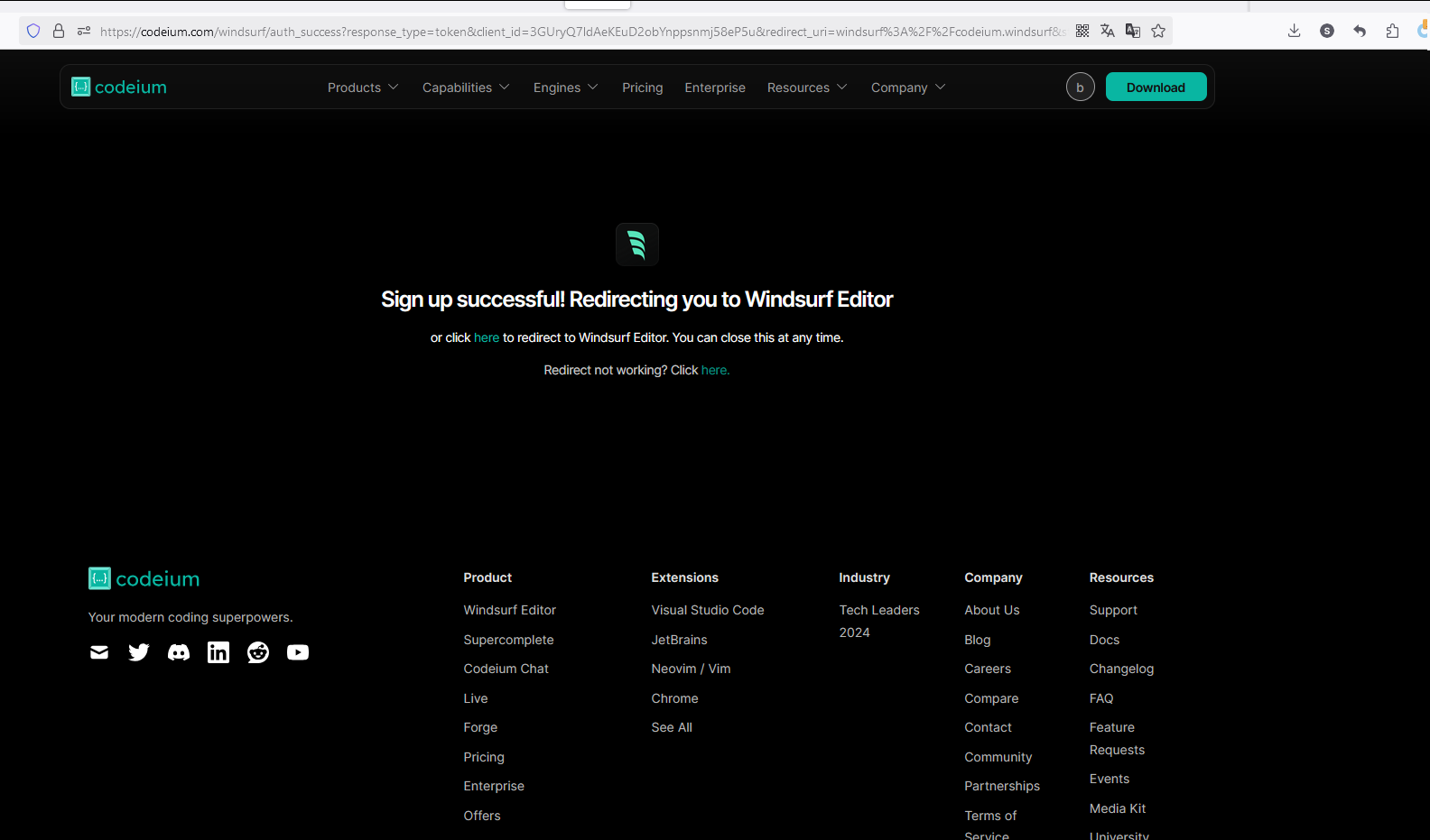
Task: Open the Engines dropdown
Action: click(x=565, y=88)
